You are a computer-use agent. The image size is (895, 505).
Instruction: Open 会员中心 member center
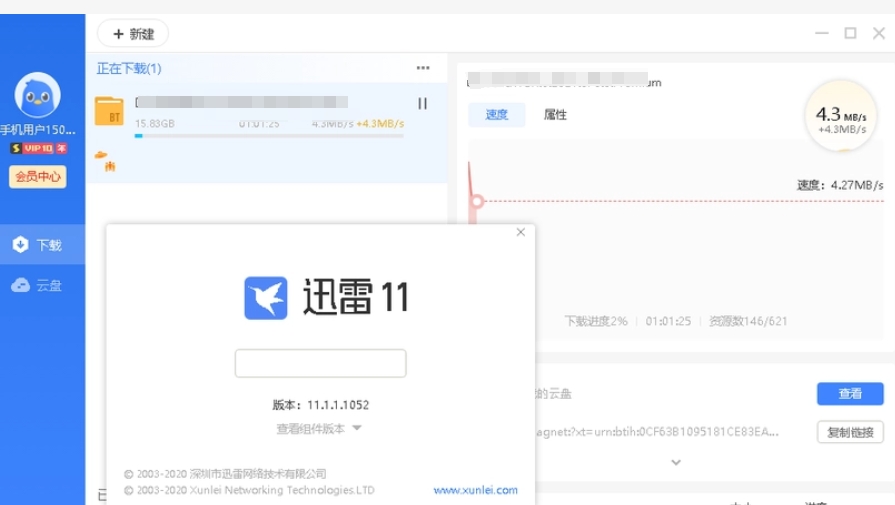coord(38,176)
